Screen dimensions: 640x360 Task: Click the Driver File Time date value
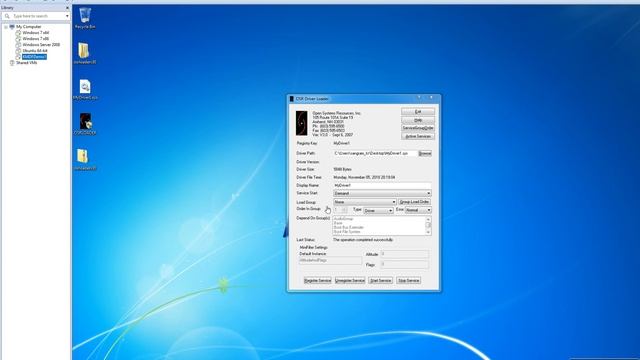(364, 178)
